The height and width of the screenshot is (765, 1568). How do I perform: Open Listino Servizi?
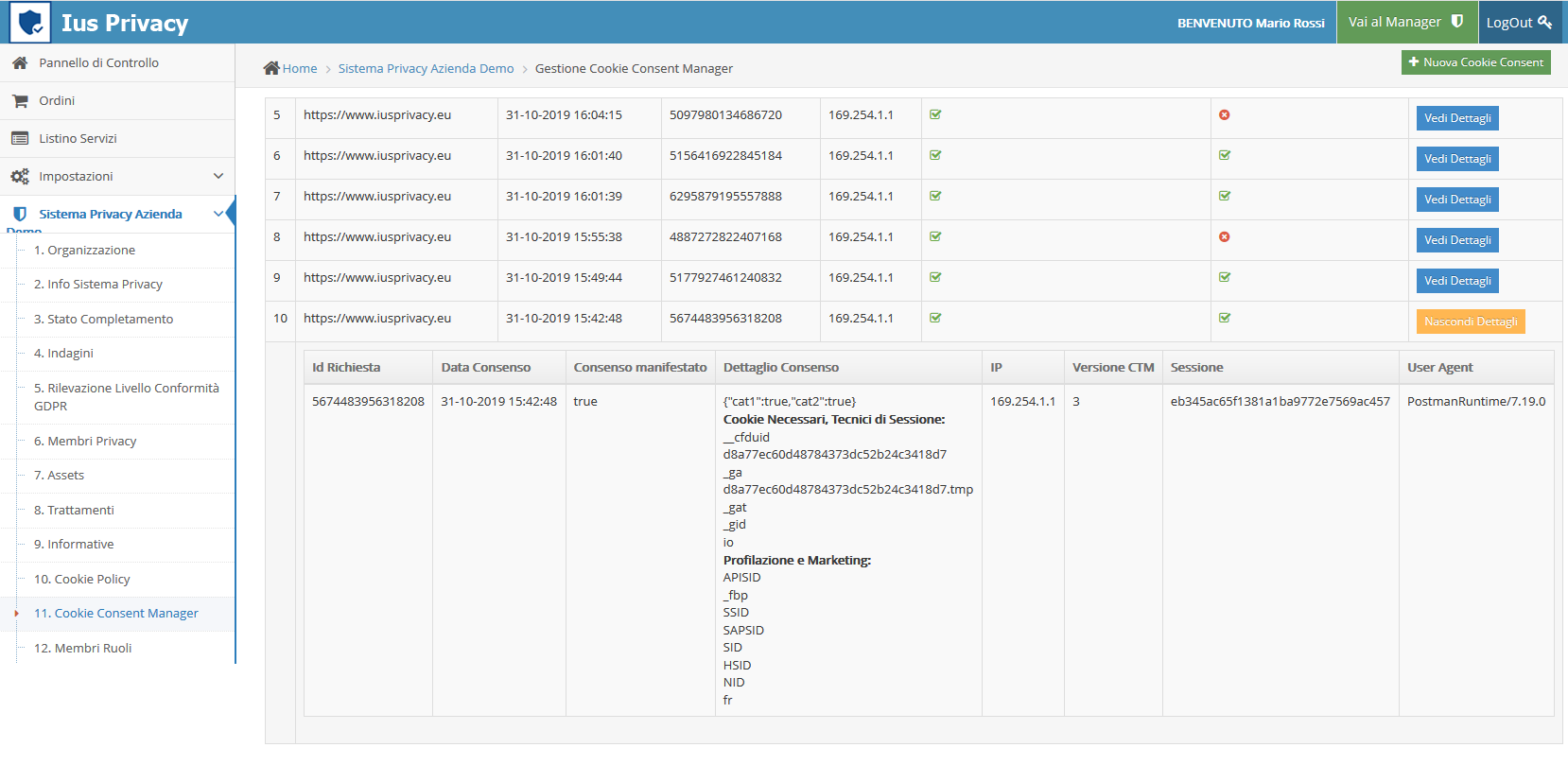117,138
